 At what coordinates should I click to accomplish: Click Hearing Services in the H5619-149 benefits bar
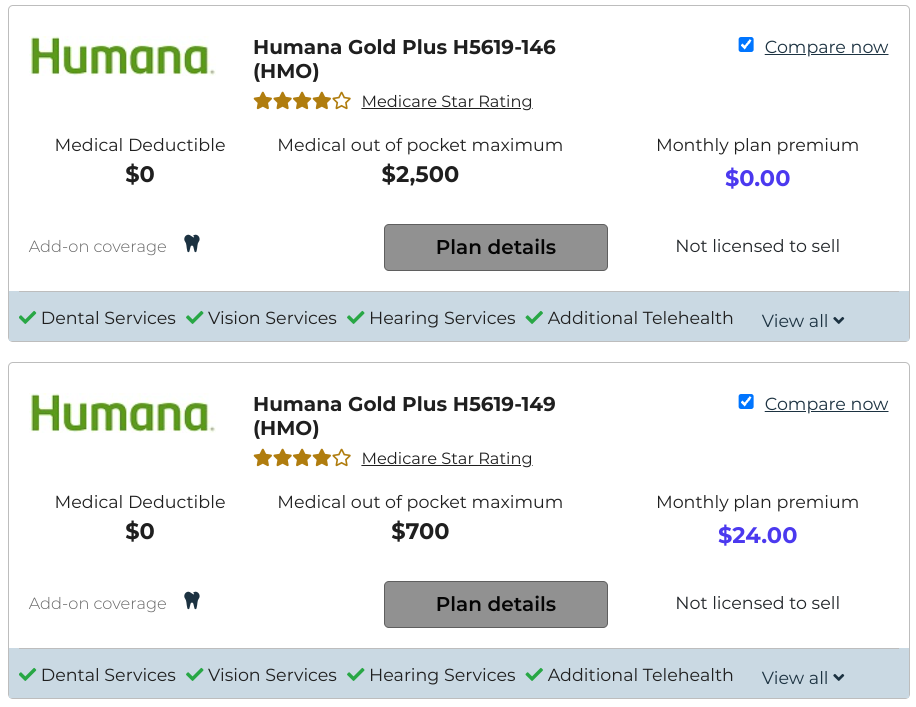coord(442,675)
